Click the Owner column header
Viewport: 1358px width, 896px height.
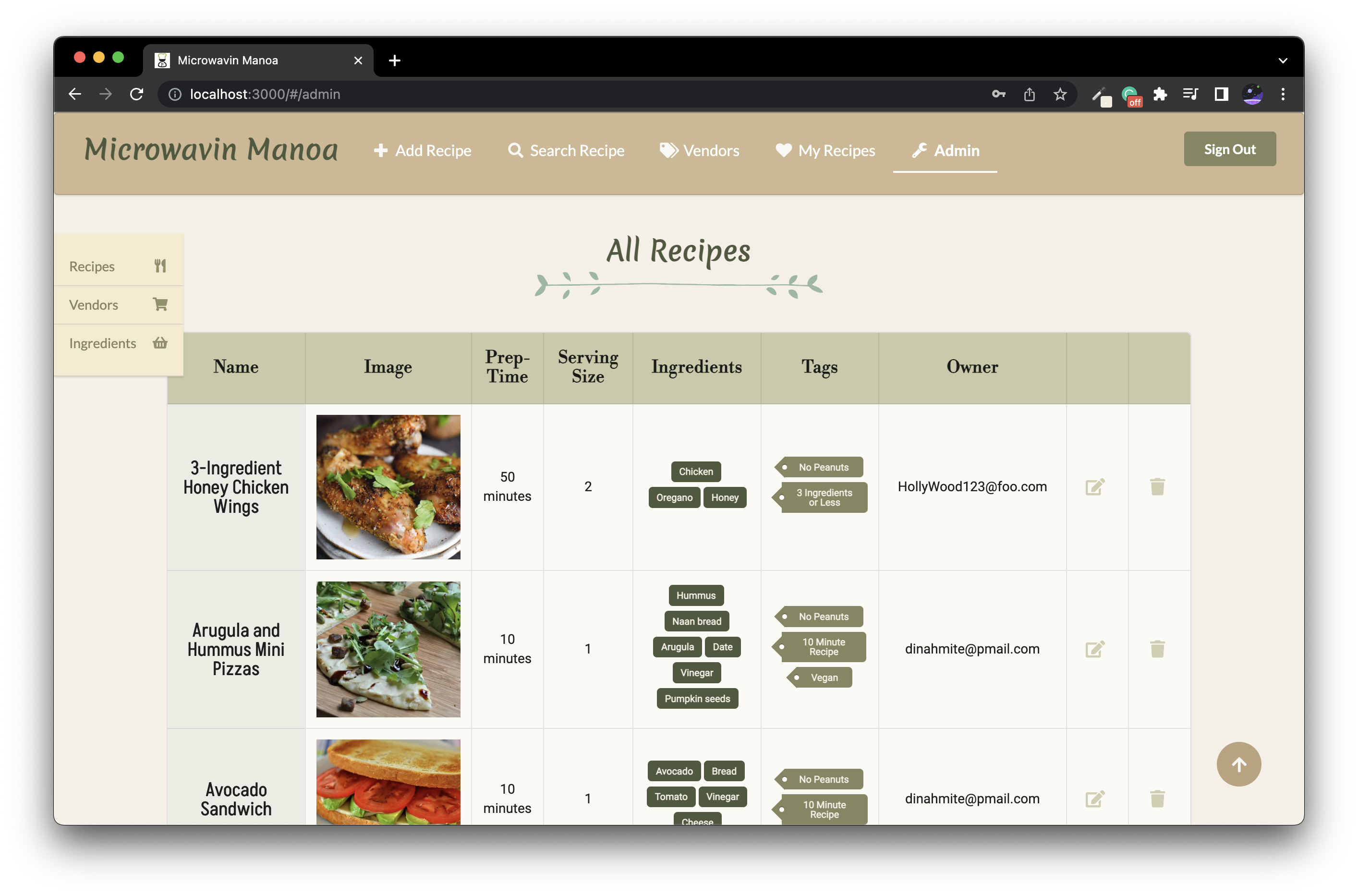point(972,367)
